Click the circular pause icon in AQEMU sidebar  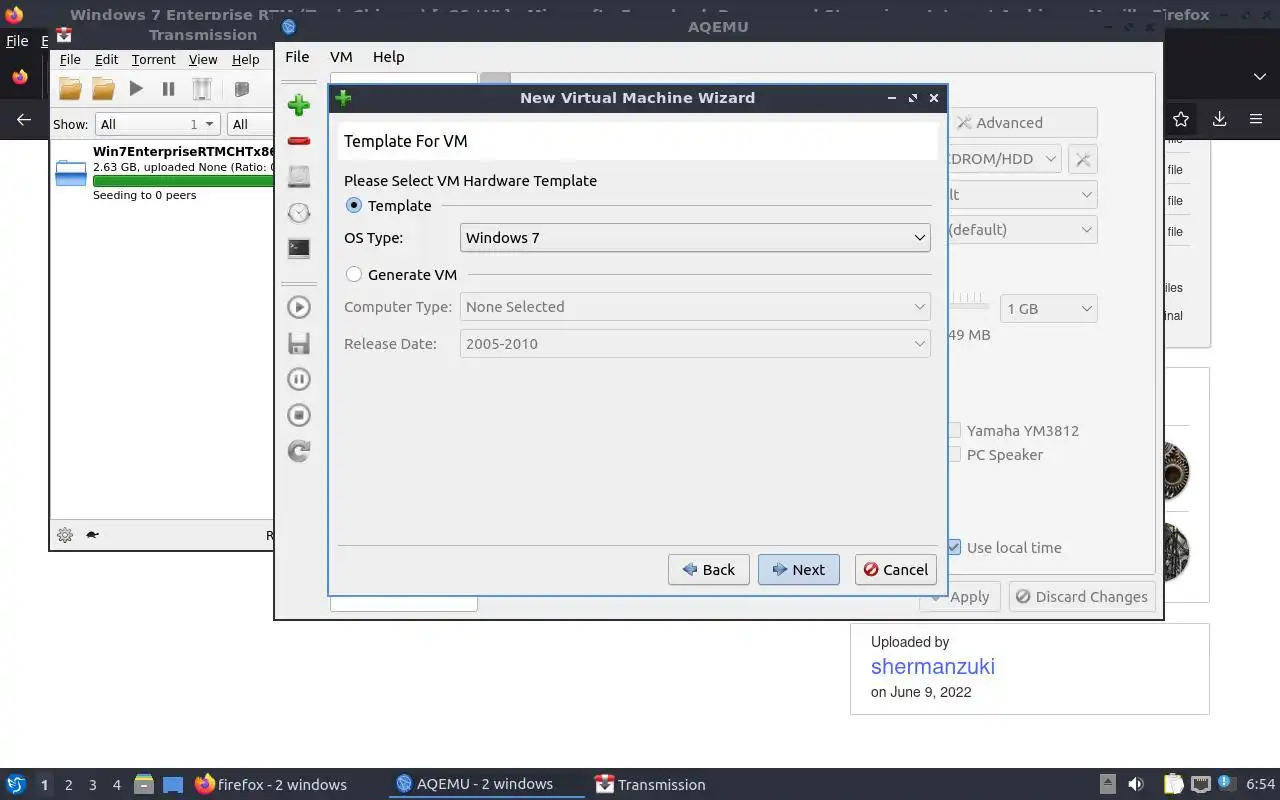click(298, 379)
